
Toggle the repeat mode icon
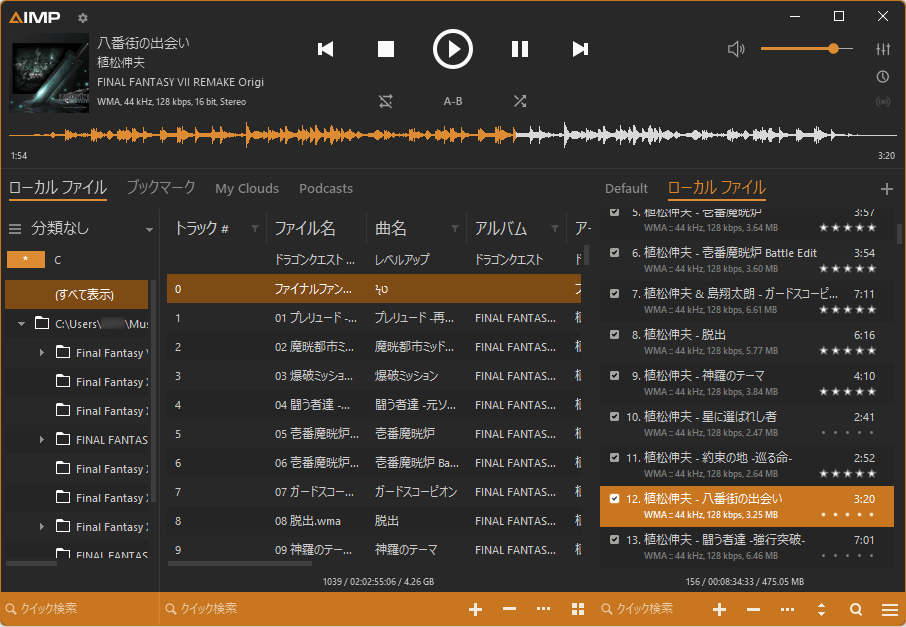(386, 101)
